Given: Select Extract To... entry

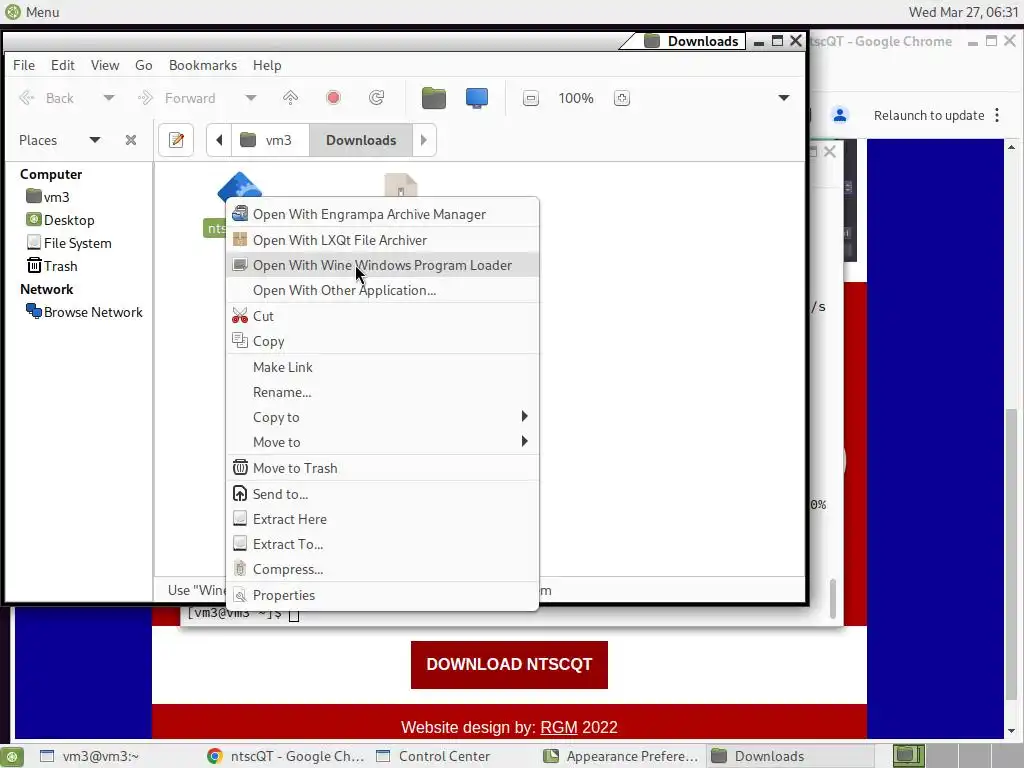Looking at the screenshot, I should coord(382,544).
